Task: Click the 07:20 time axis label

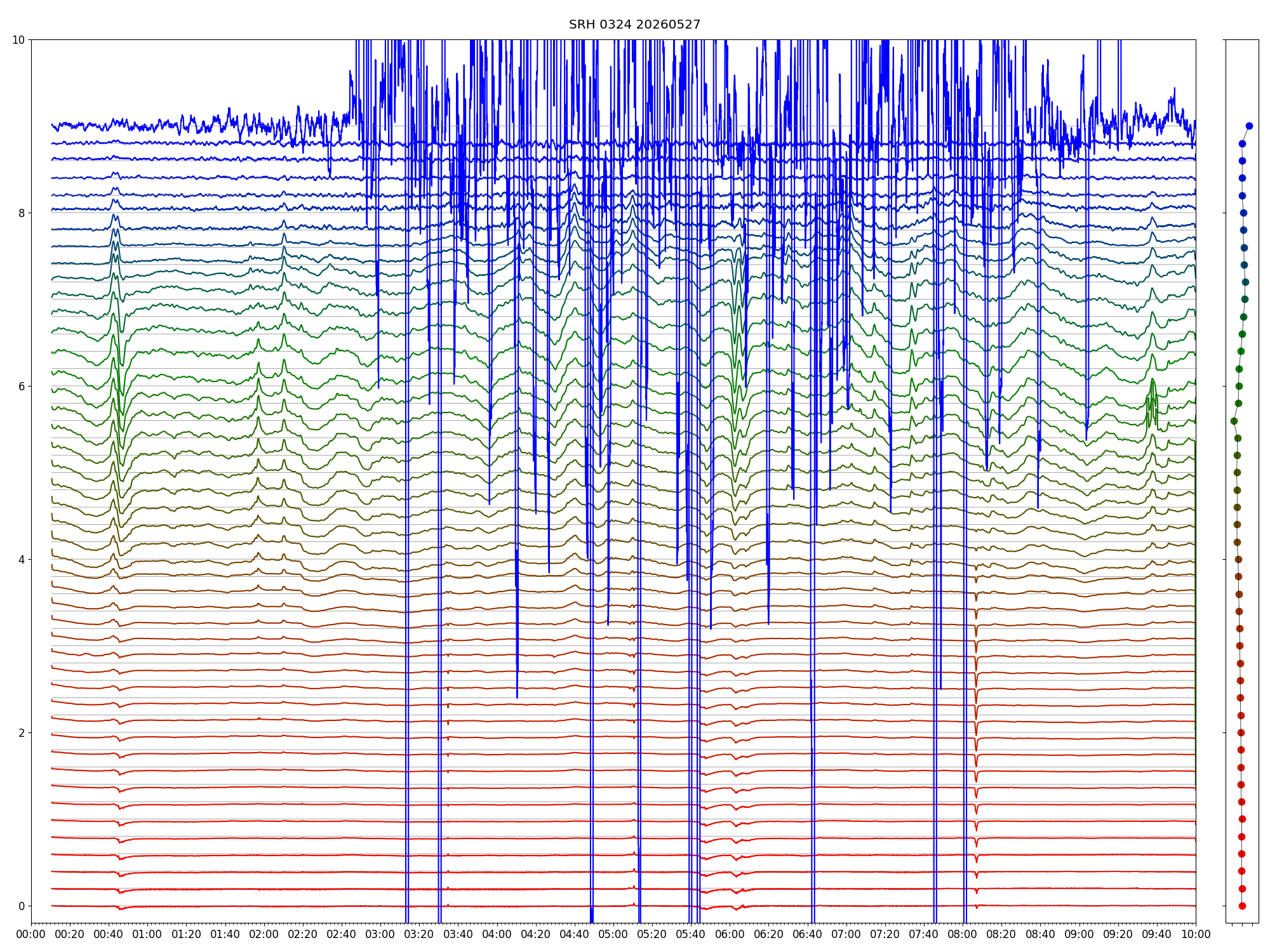Action: click(885, 935)
